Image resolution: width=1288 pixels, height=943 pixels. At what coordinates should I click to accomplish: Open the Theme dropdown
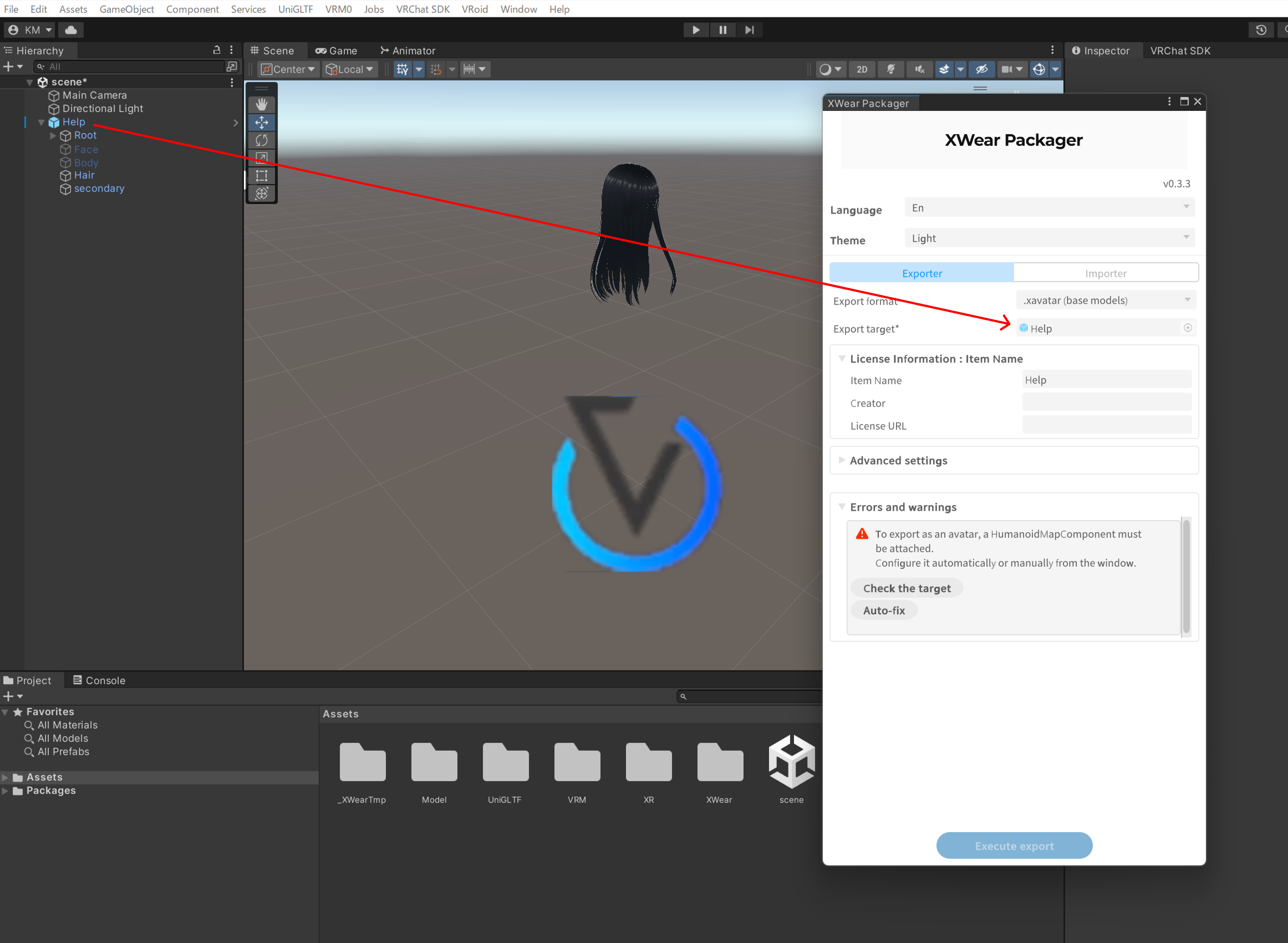pyautogui.click(x=1049, y=238)
